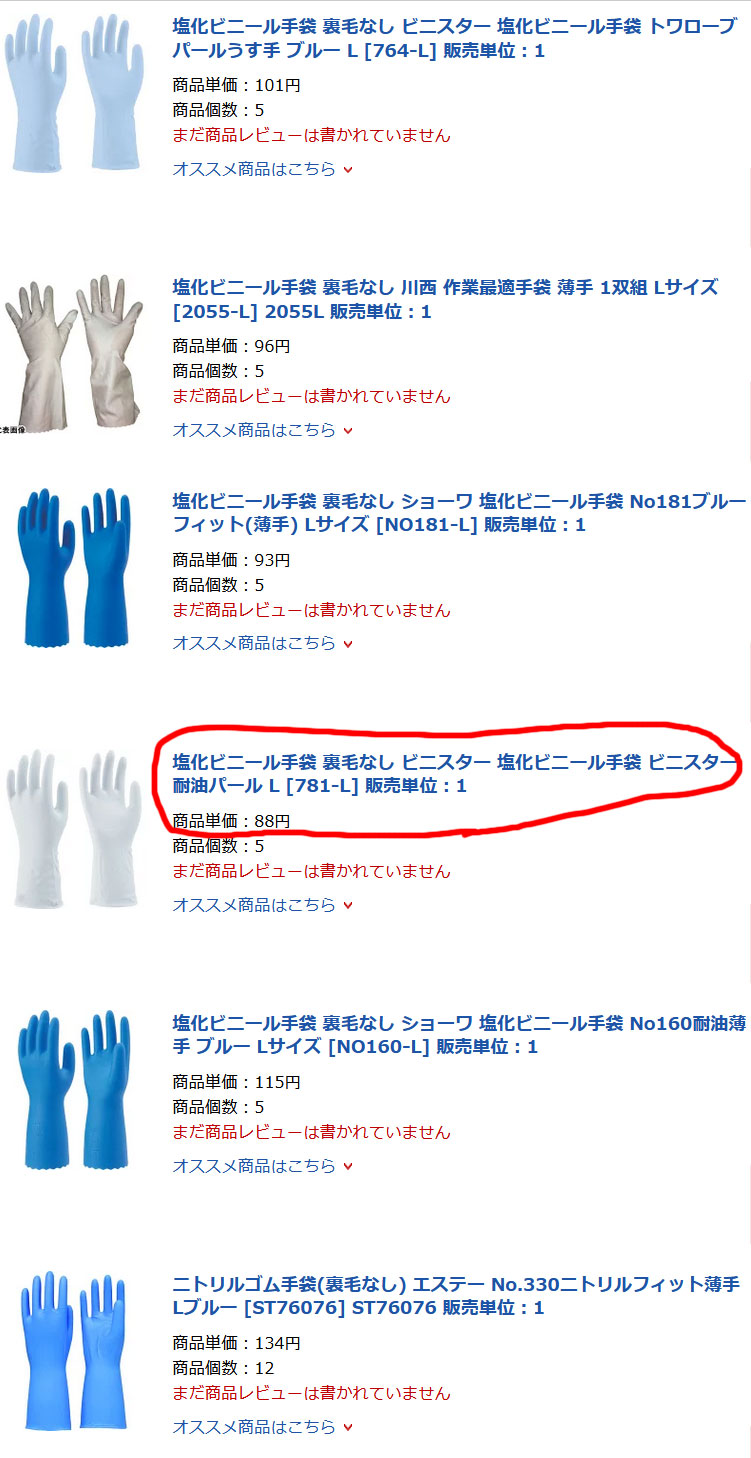Open the ショーワ NO181-L ブルーフィット product link
This screenshot has width=751, height=1458.
coord(459,513)
